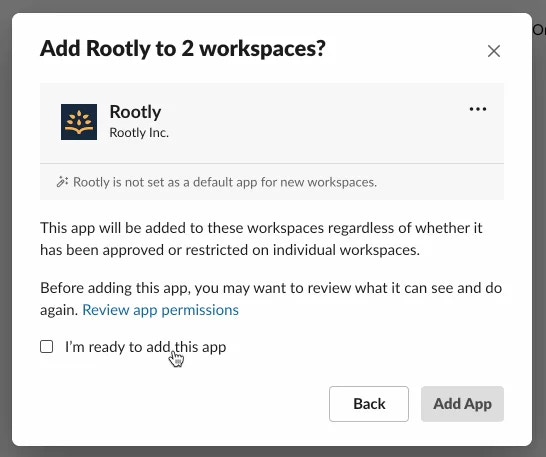
Task: Open the three-dot more options menu
Action: pyautogui.click(x=478, y=109)
